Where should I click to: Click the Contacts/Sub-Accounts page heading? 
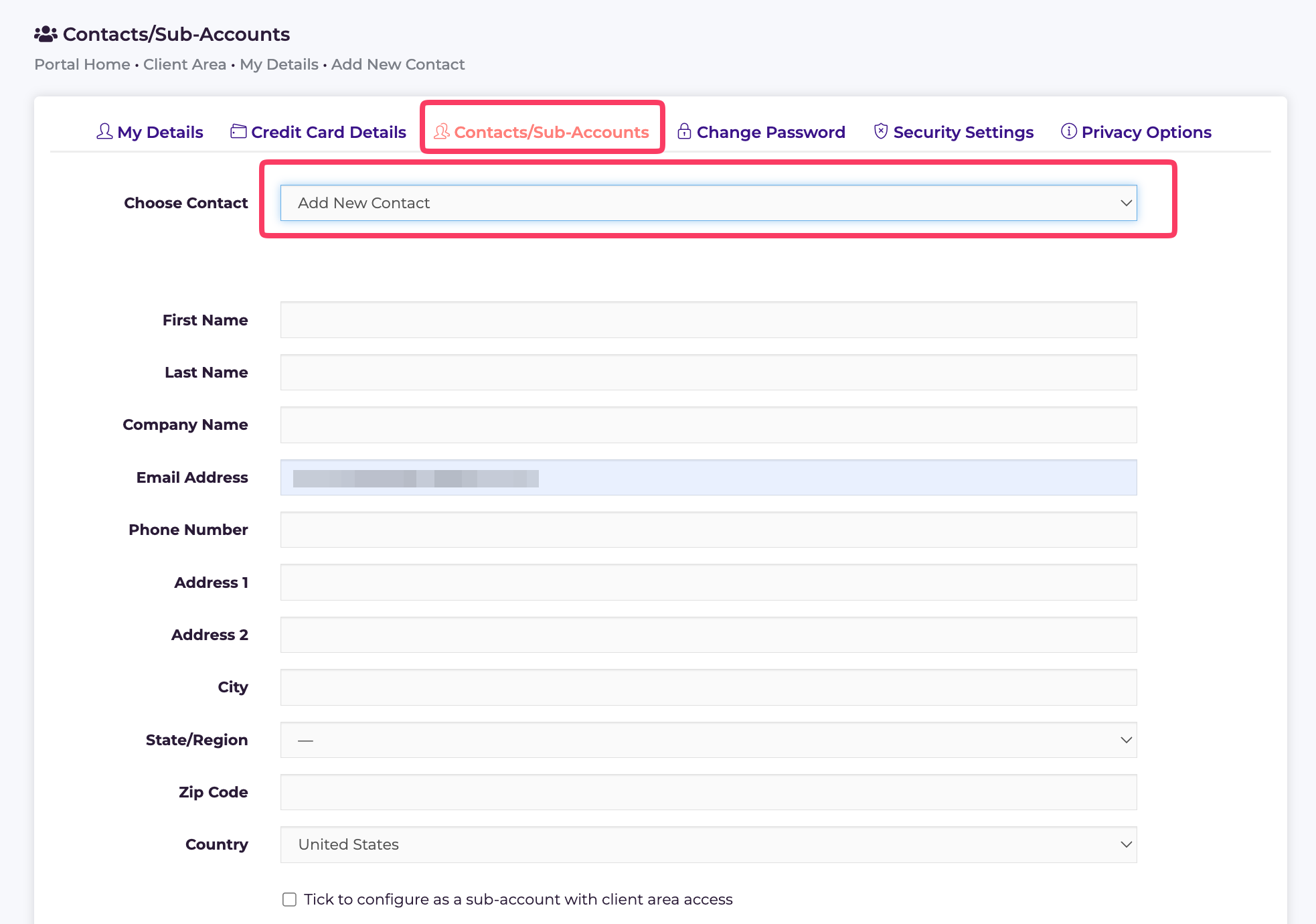(x=176, y=34)
